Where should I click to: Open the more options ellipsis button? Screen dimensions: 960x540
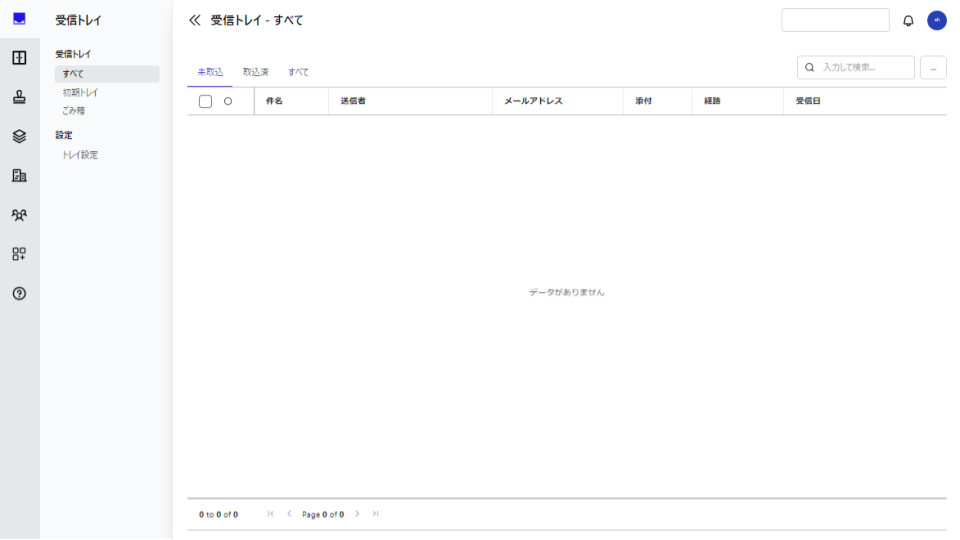[x=933, y=67]
